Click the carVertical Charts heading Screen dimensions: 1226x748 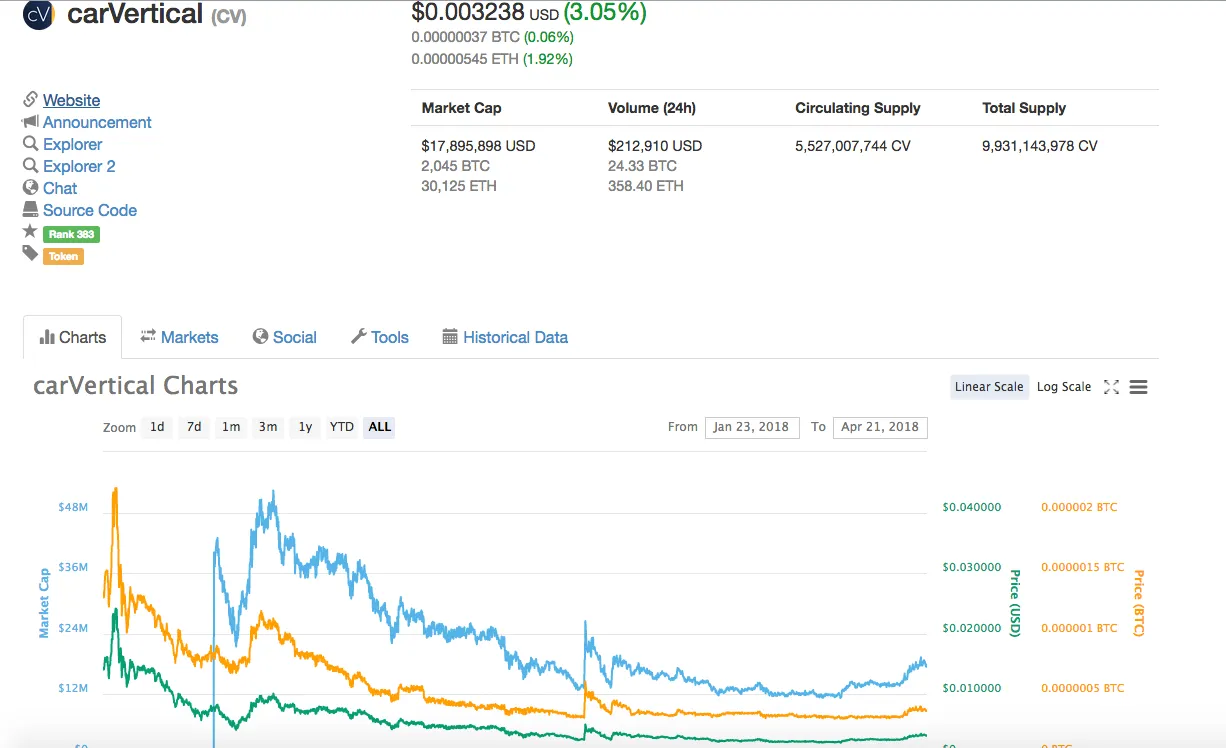click(136, 386)
